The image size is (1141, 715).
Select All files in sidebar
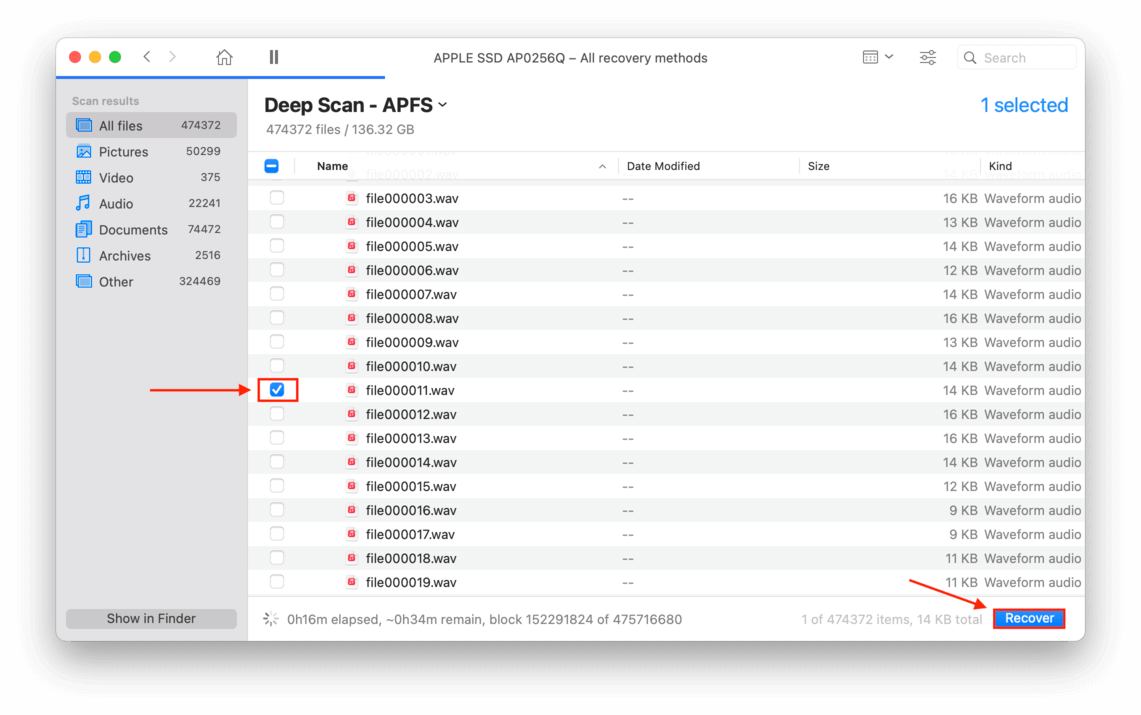(x=151, y=125)
